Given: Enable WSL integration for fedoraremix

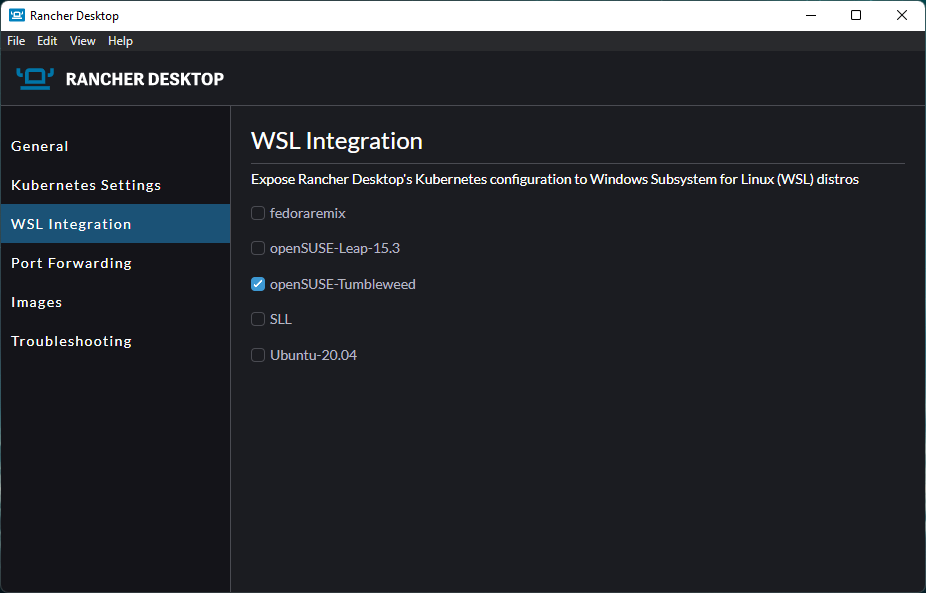Looking at the screenshot, I should [x=258, y=213].
